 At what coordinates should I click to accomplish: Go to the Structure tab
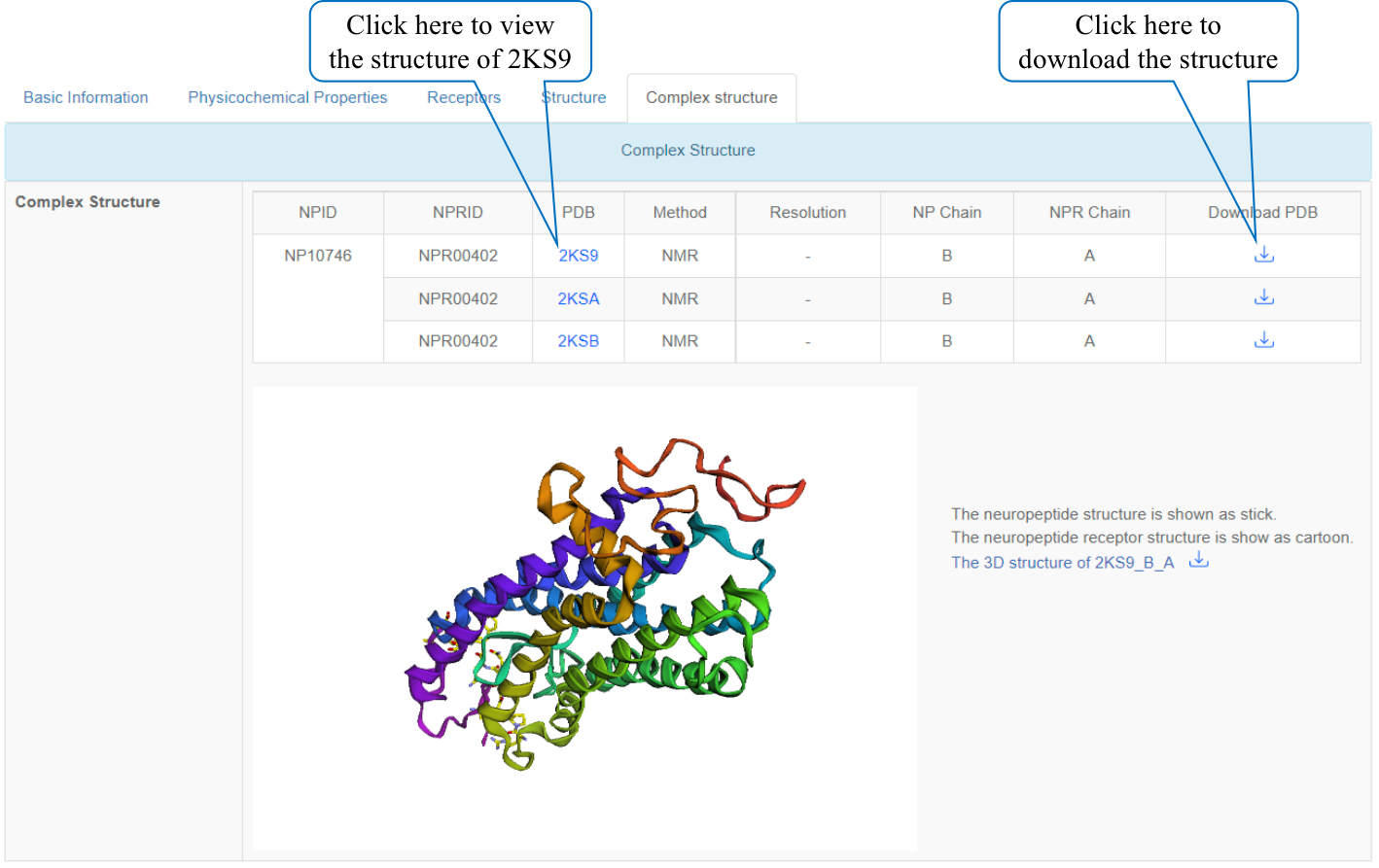(x=574, y=97)
